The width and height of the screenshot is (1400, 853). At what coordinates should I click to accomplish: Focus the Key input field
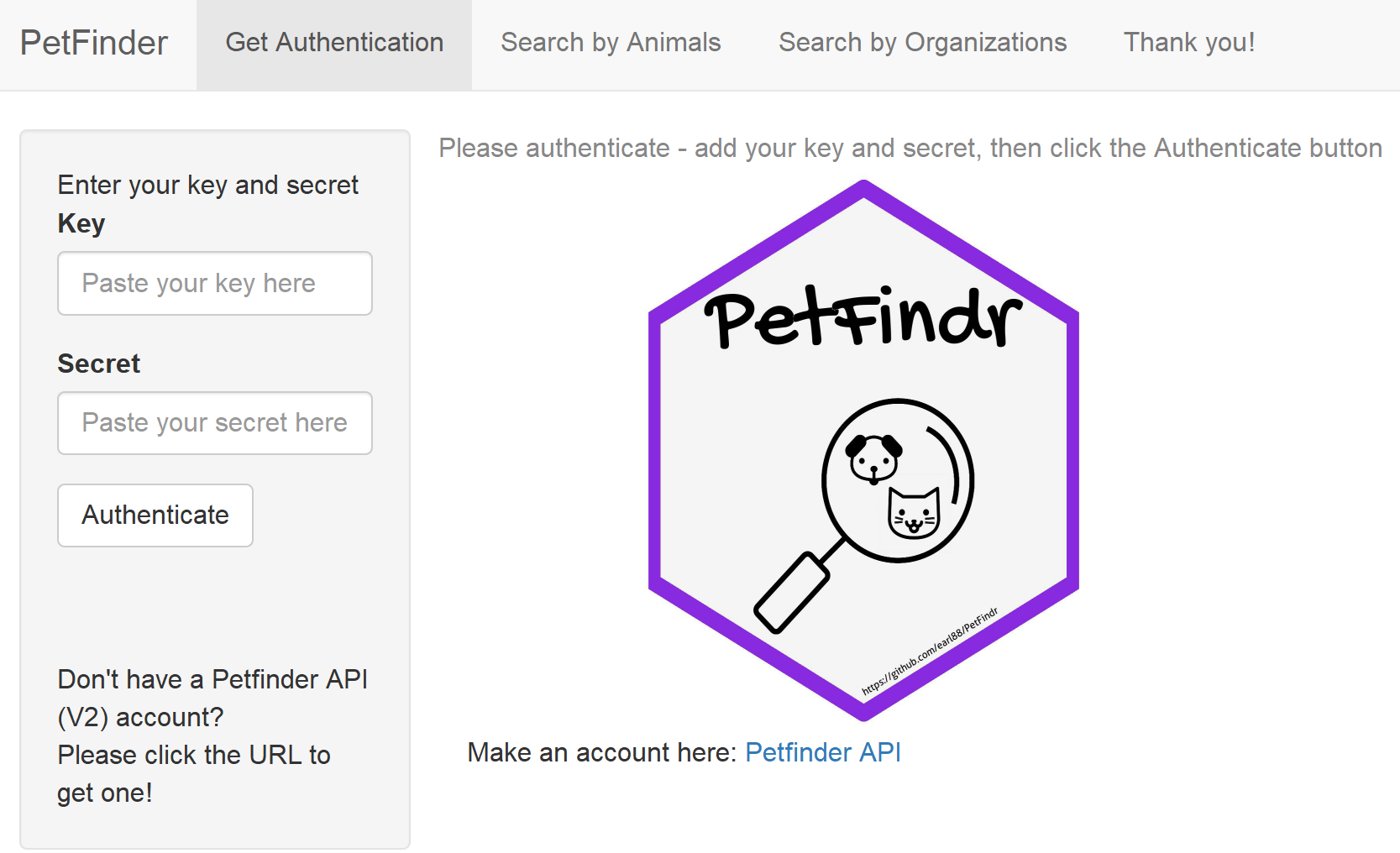point(215,284)
